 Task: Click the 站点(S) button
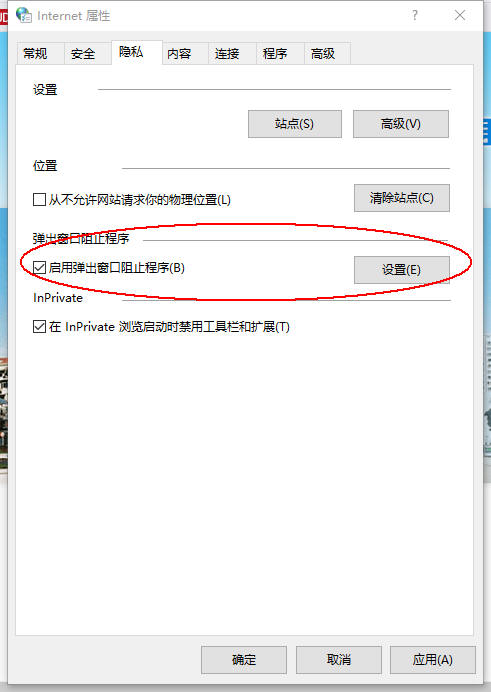point(295,124)
